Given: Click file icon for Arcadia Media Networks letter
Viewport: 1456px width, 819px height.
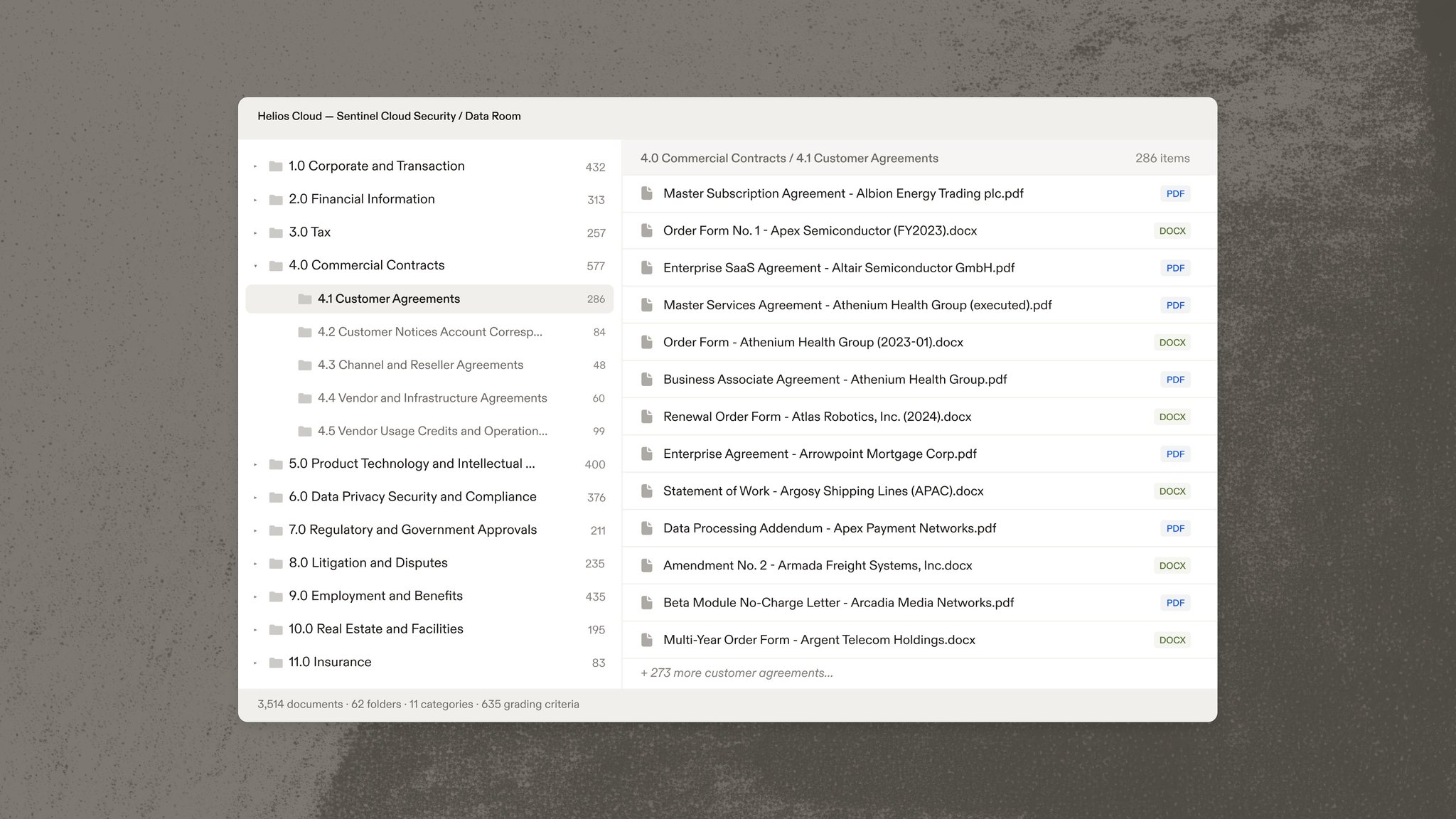Looking at the screenshot, I should (647, 603).
